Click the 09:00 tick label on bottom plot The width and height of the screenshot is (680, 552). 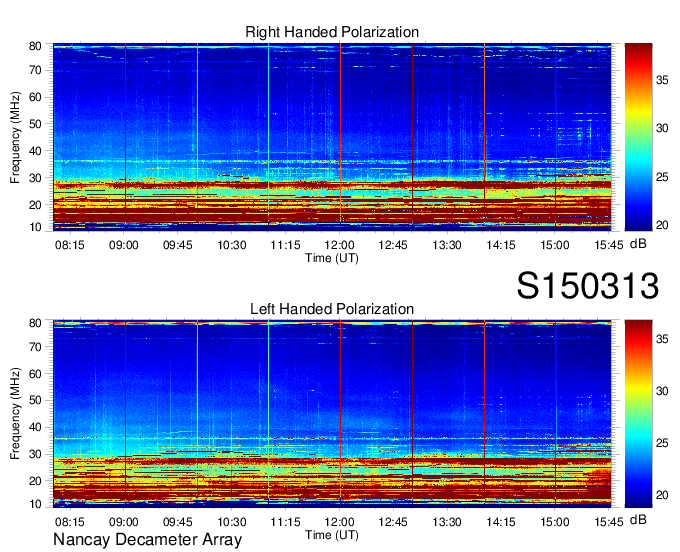click(124, 522)
